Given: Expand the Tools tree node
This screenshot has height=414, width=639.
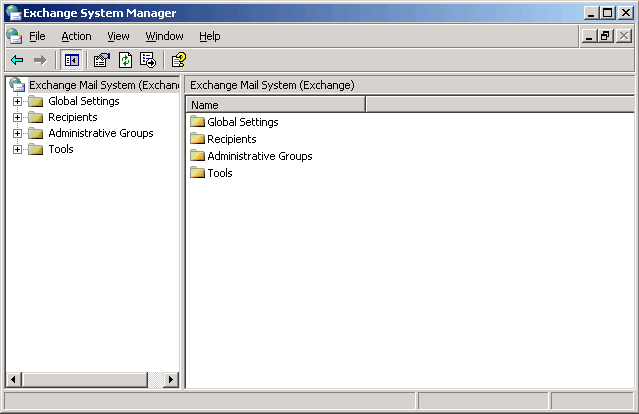Looking at the screenshot, I should coord(17,149).
